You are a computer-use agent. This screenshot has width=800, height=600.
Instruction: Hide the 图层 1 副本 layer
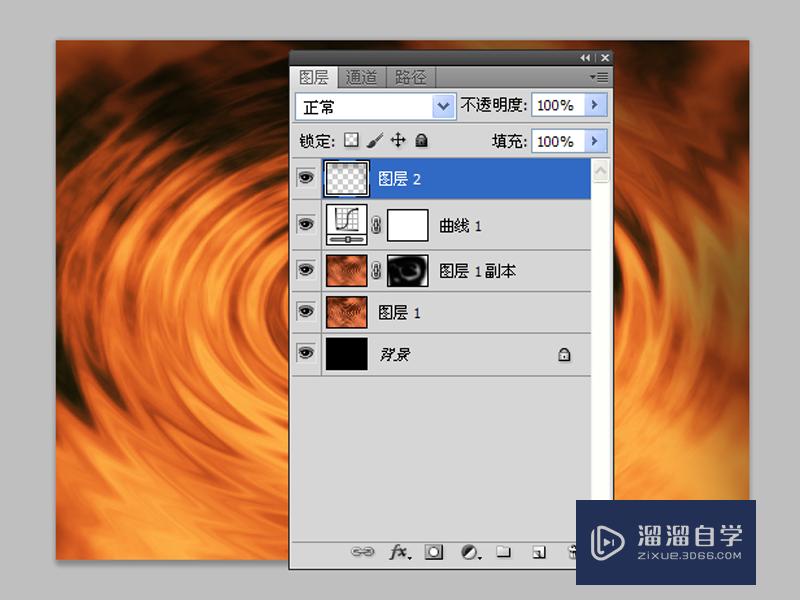click(x=306, y=269)
